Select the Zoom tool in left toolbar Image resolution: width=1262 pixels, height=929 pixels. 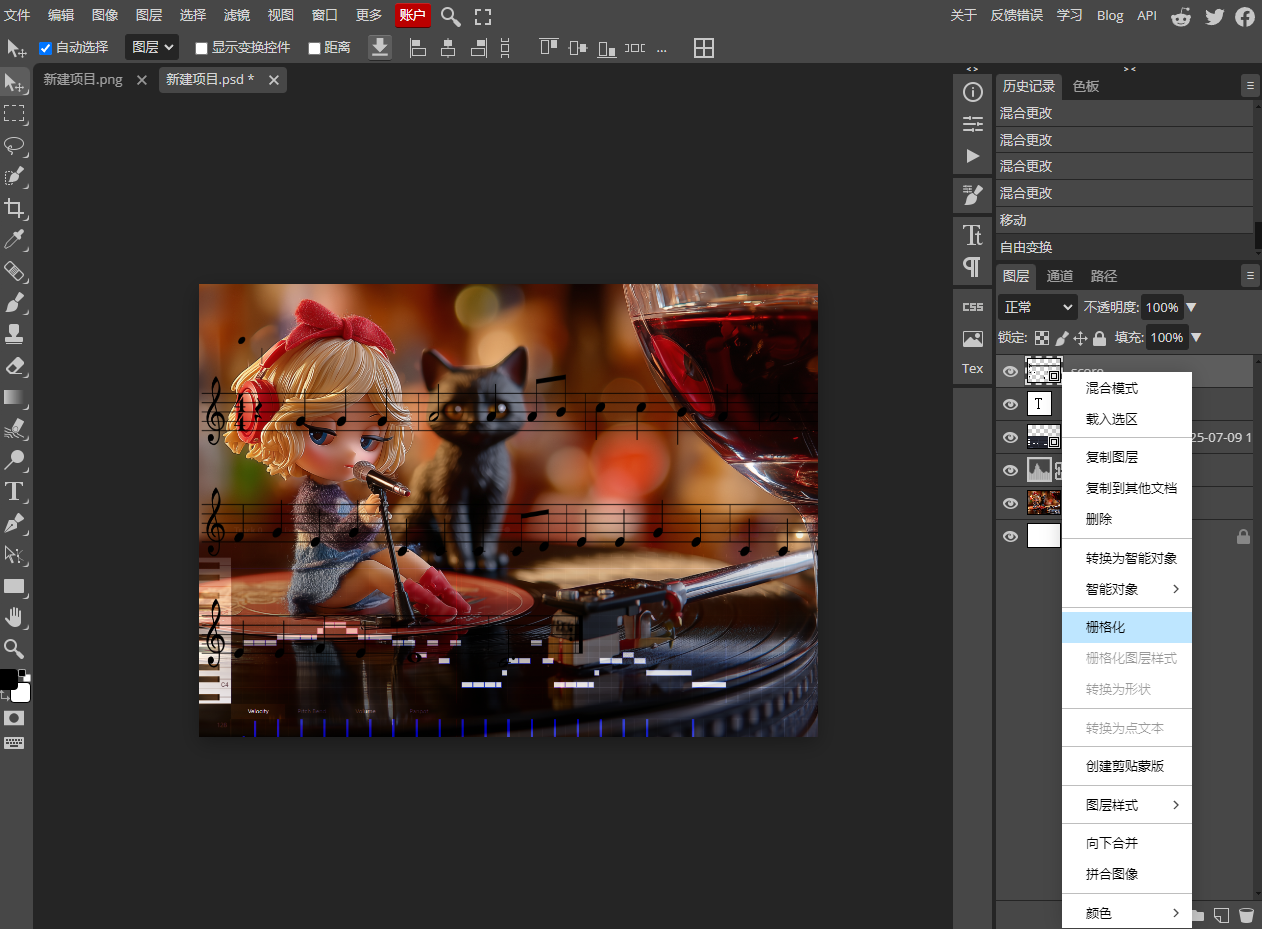click(15, 648)
